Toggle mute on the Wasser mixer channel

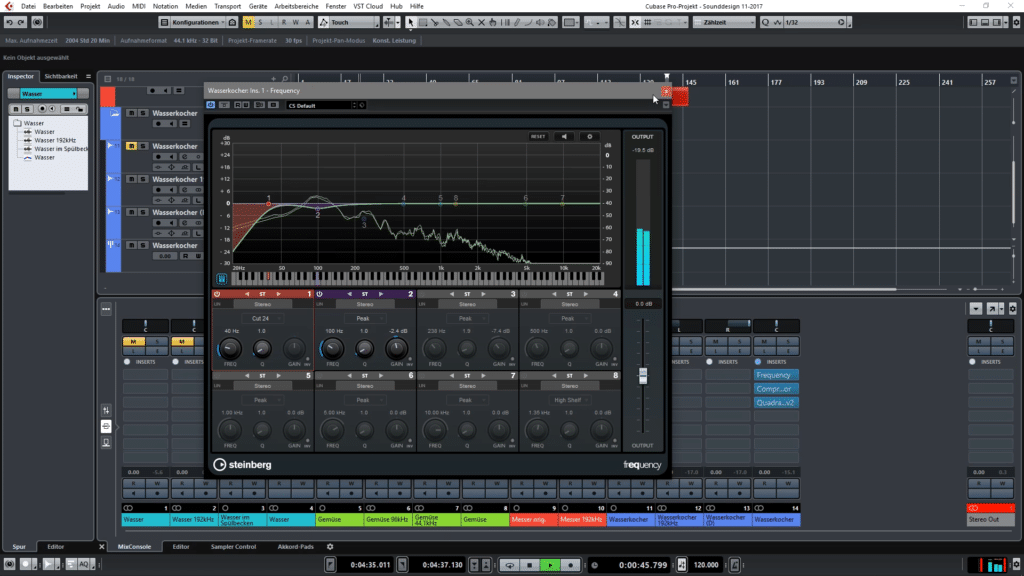coord(134,342)
